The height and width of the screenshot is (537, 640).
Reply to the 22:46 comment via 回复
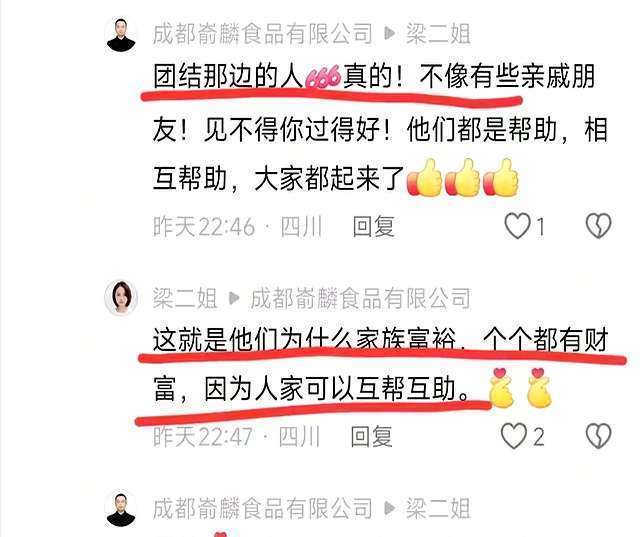click(373, 226)
